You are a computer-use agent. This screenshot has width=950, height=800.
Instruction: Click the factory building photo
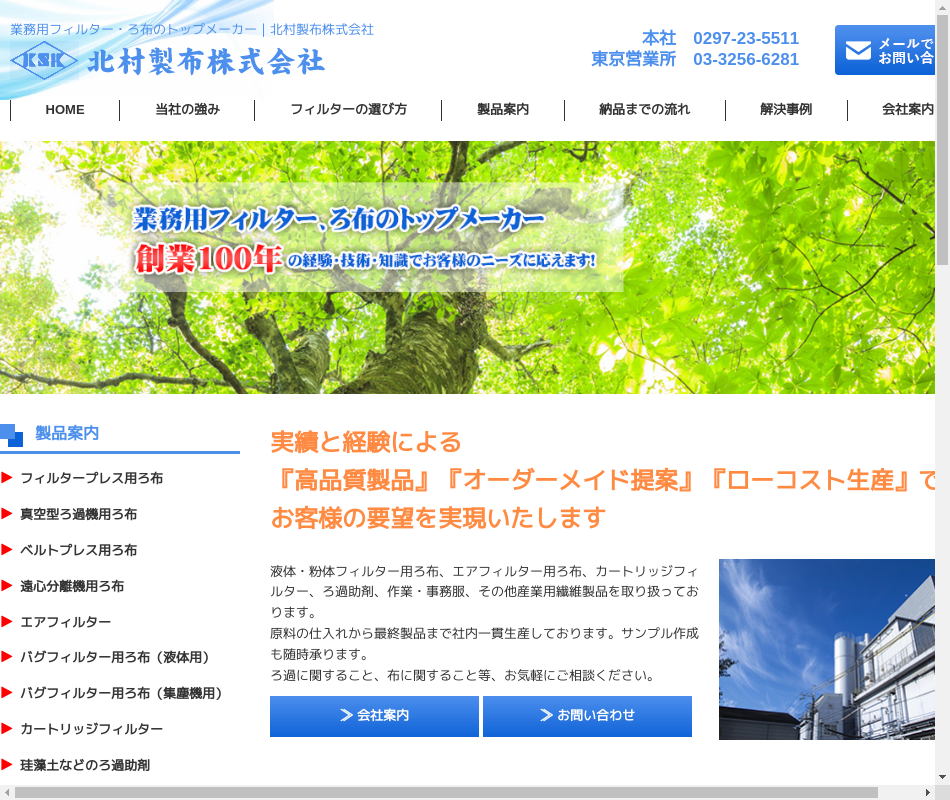[826, 649]
